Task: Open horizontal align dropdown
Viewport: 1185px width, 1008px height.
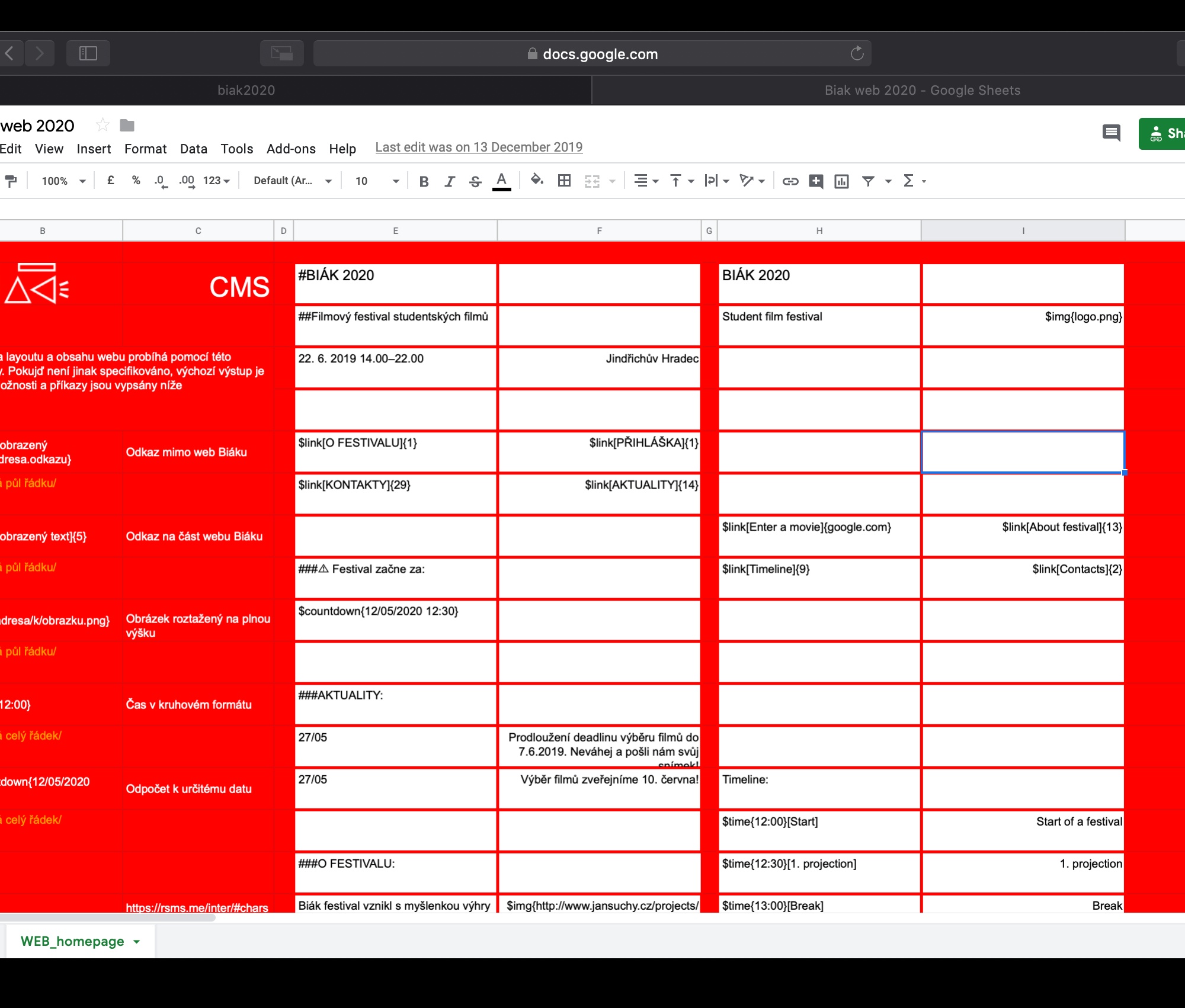Action: click(646, 181)
